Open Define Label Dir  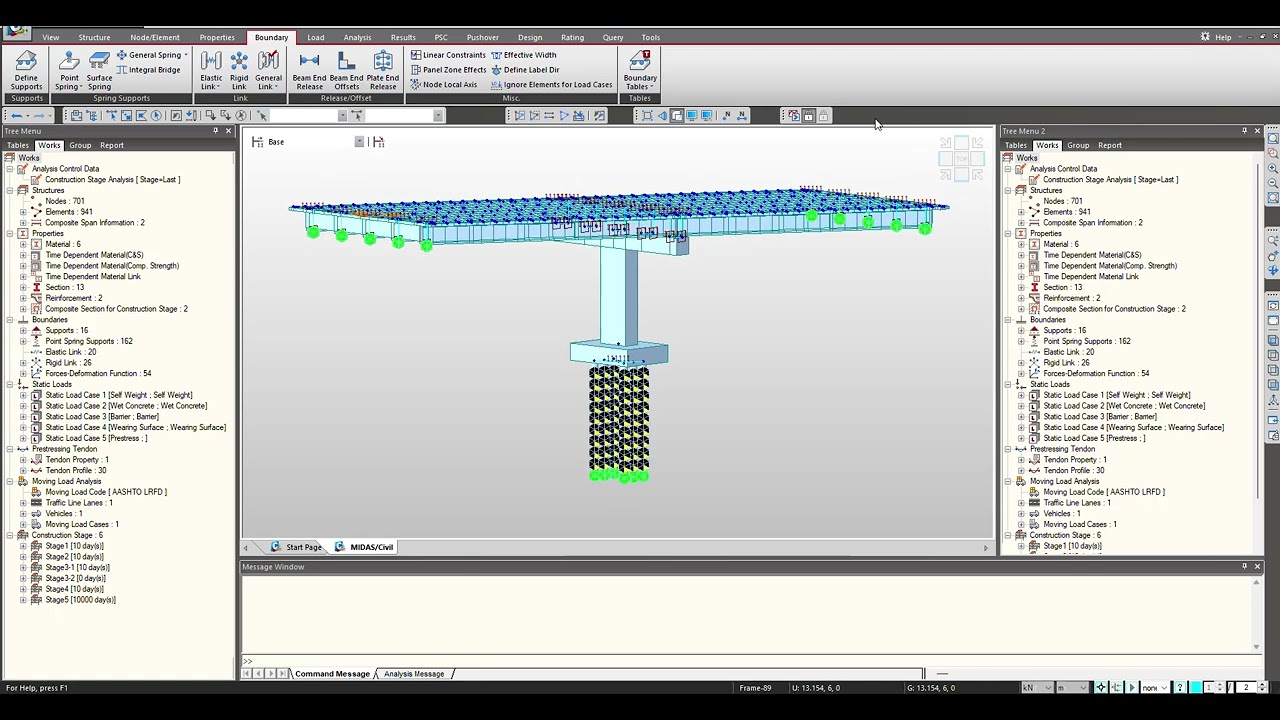(525, 70)
